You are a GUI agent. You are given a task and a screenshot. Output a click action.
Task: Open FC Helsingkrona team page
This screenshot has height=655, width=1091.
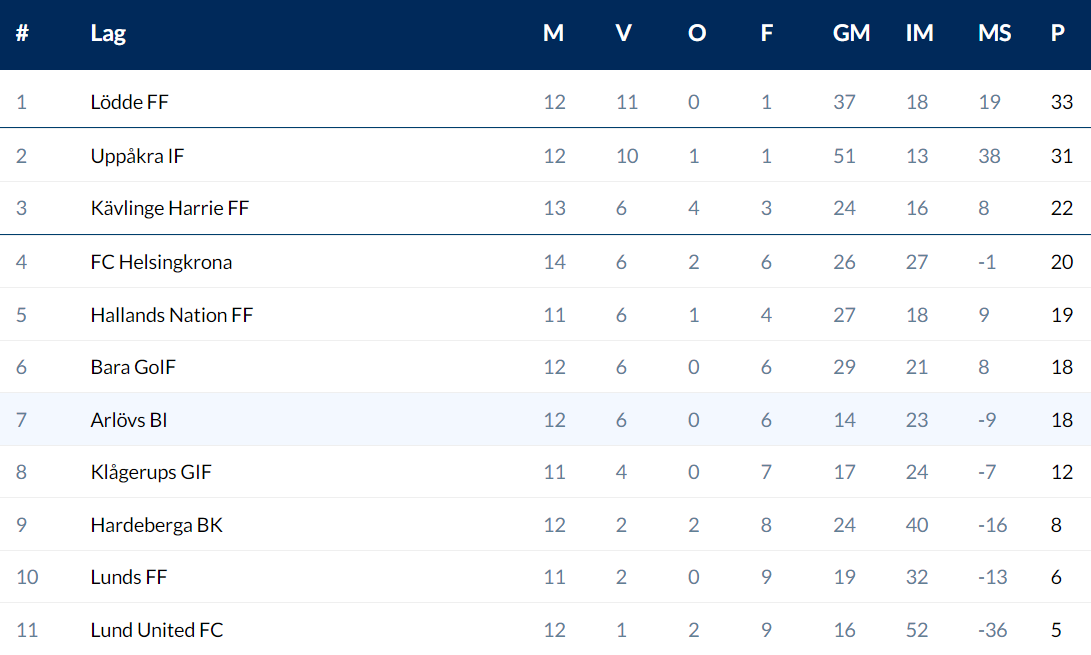161,262
